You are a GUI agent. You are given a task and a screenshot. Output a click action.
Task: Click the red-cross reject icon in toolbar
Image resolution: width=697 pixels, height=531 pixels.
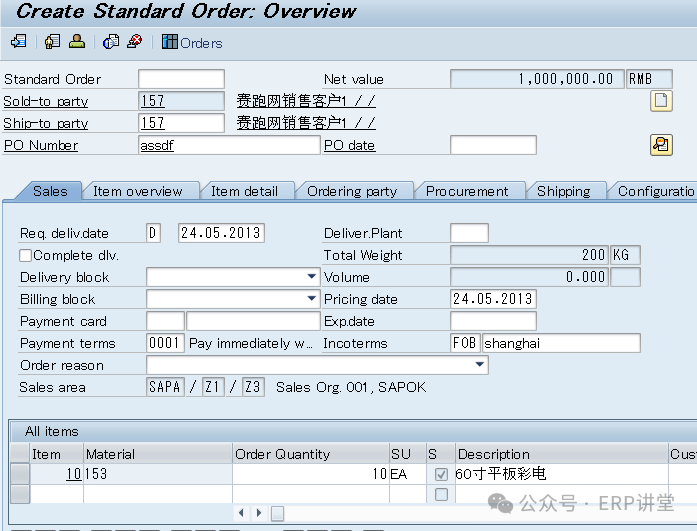135,42
